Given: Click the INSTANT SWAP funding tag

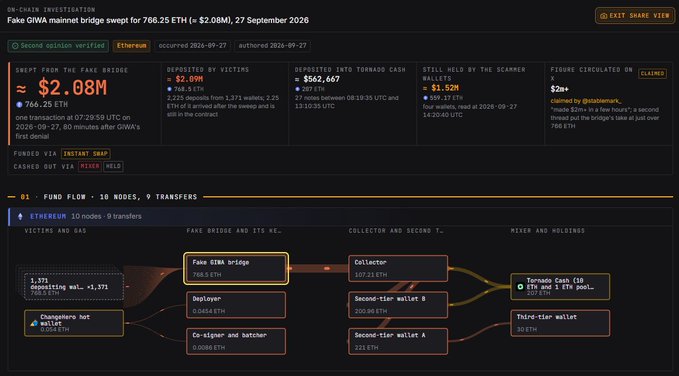Looking at the screenshot, I should coord(86,154).
